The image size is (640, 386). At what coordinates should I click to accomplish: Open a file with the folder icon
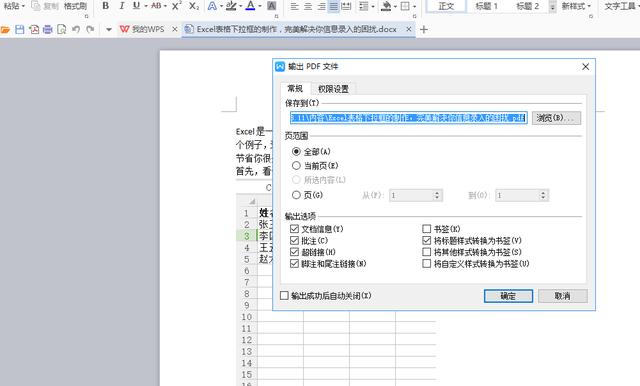(5, 29)
